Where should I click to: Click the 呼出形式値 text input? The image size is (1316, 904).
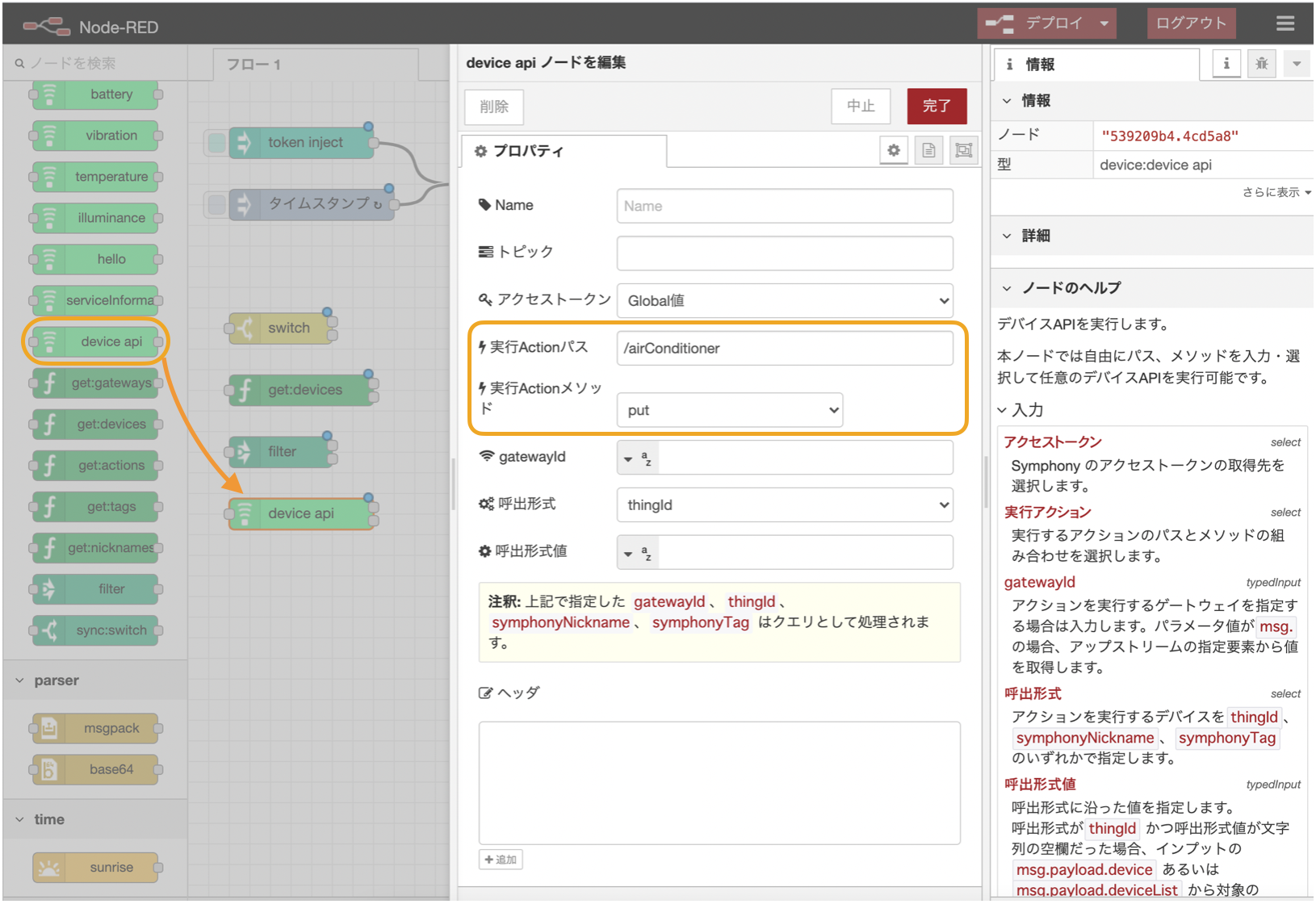pyautogui.click(x=806, y=553)
